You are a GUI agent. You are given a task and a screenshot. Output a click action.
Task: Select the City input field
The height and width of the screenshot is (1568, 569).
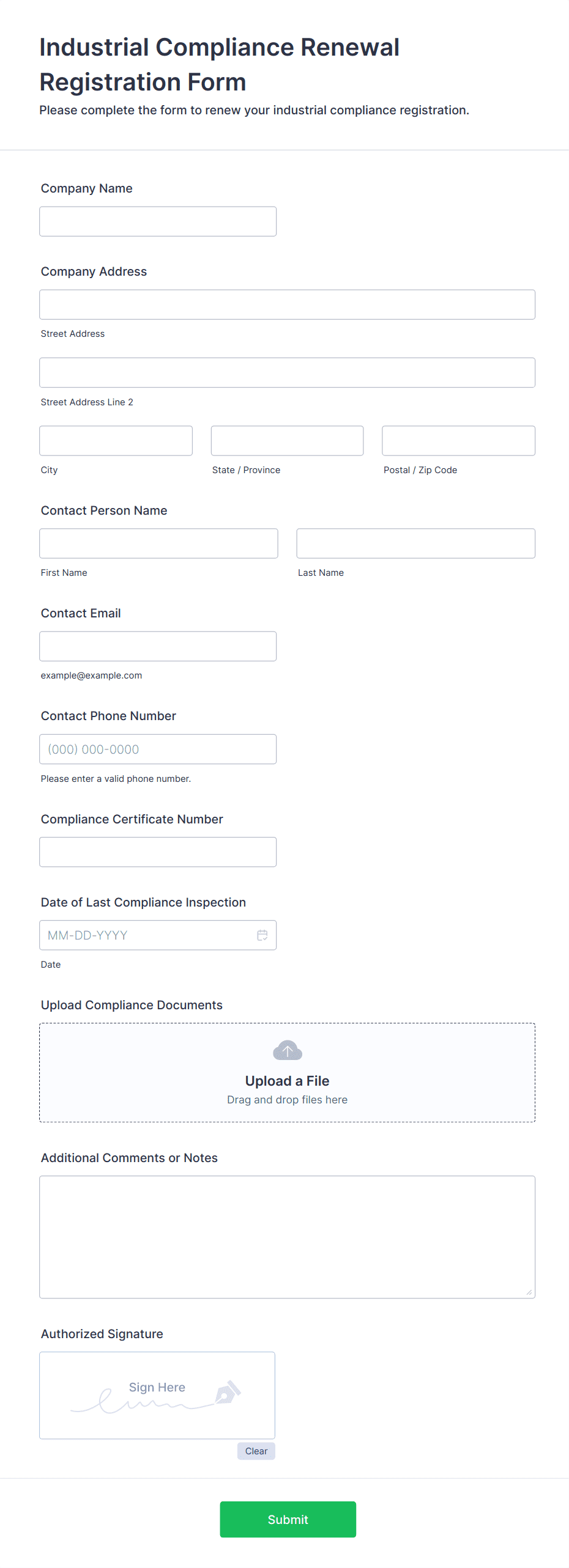point(116,440)
